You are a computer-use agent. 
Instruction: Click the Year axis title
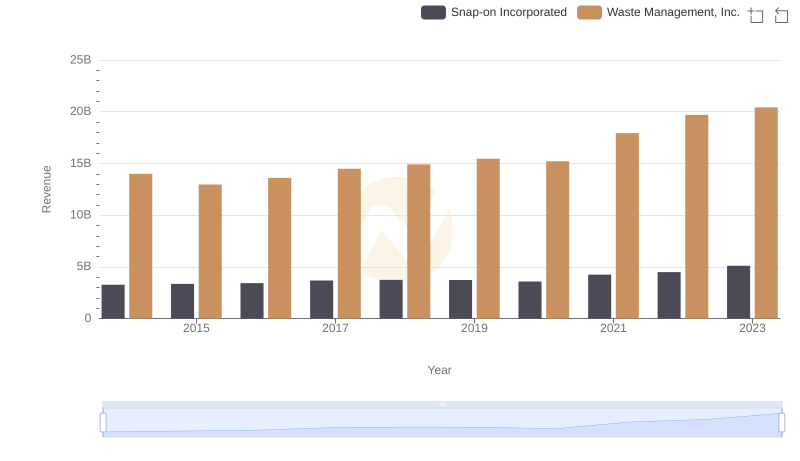pos(439,370)
